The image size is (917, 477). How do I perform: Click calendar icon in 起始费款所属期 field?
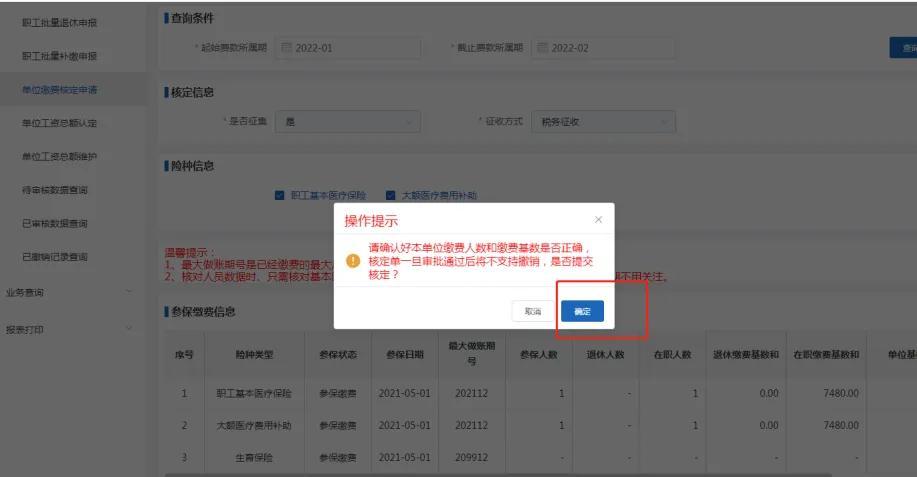tap(286, 48)
